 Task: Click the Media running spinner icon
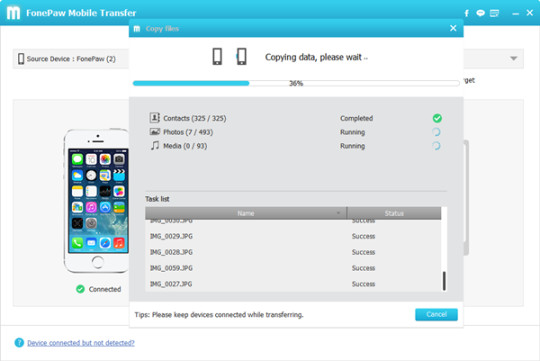pyautogui.click(x=436, y=146)
